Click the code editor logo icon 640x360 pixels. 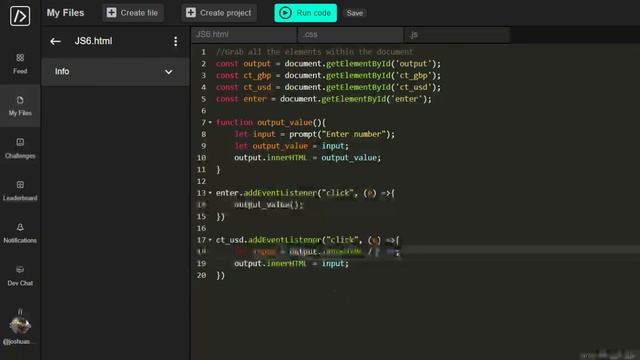click(20, 16)
